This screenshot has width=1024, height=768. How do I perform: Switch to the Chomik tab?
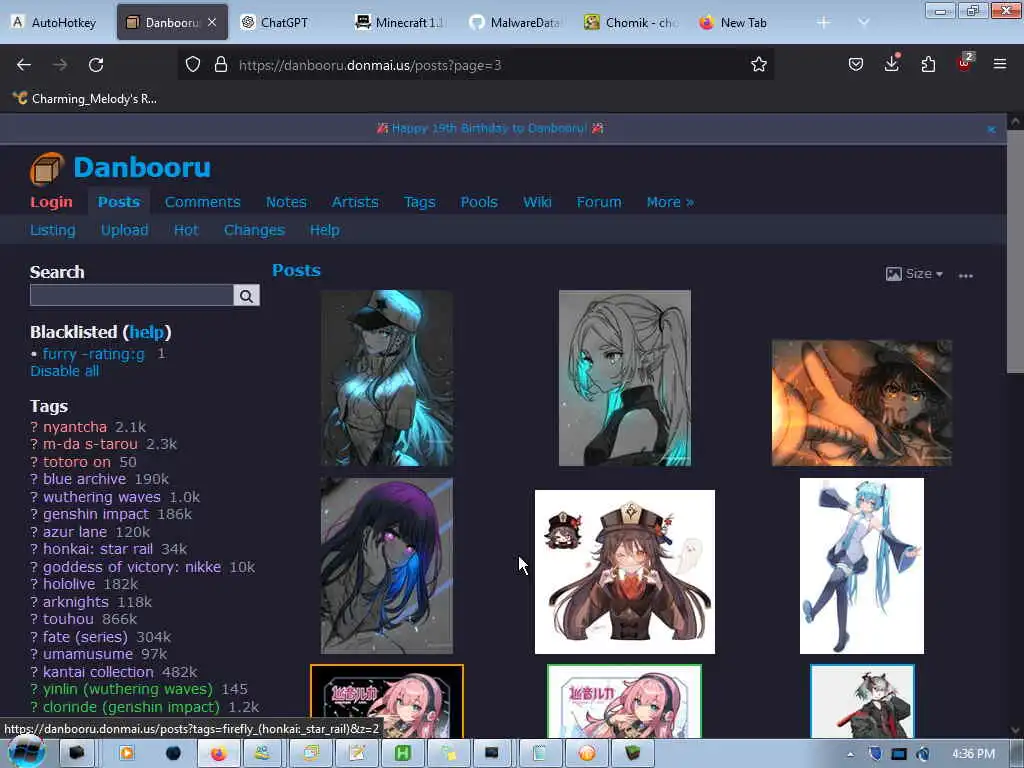point(631,23)
